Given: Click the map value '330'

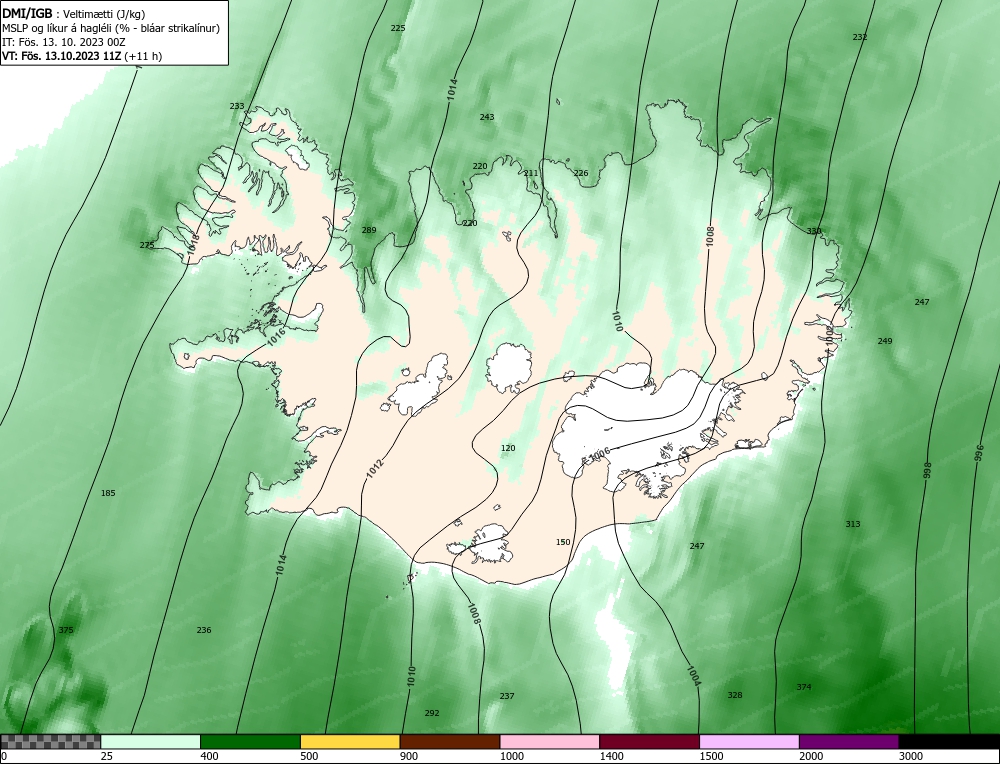Looking at the screenshot, I should click(x=814, y=231).
